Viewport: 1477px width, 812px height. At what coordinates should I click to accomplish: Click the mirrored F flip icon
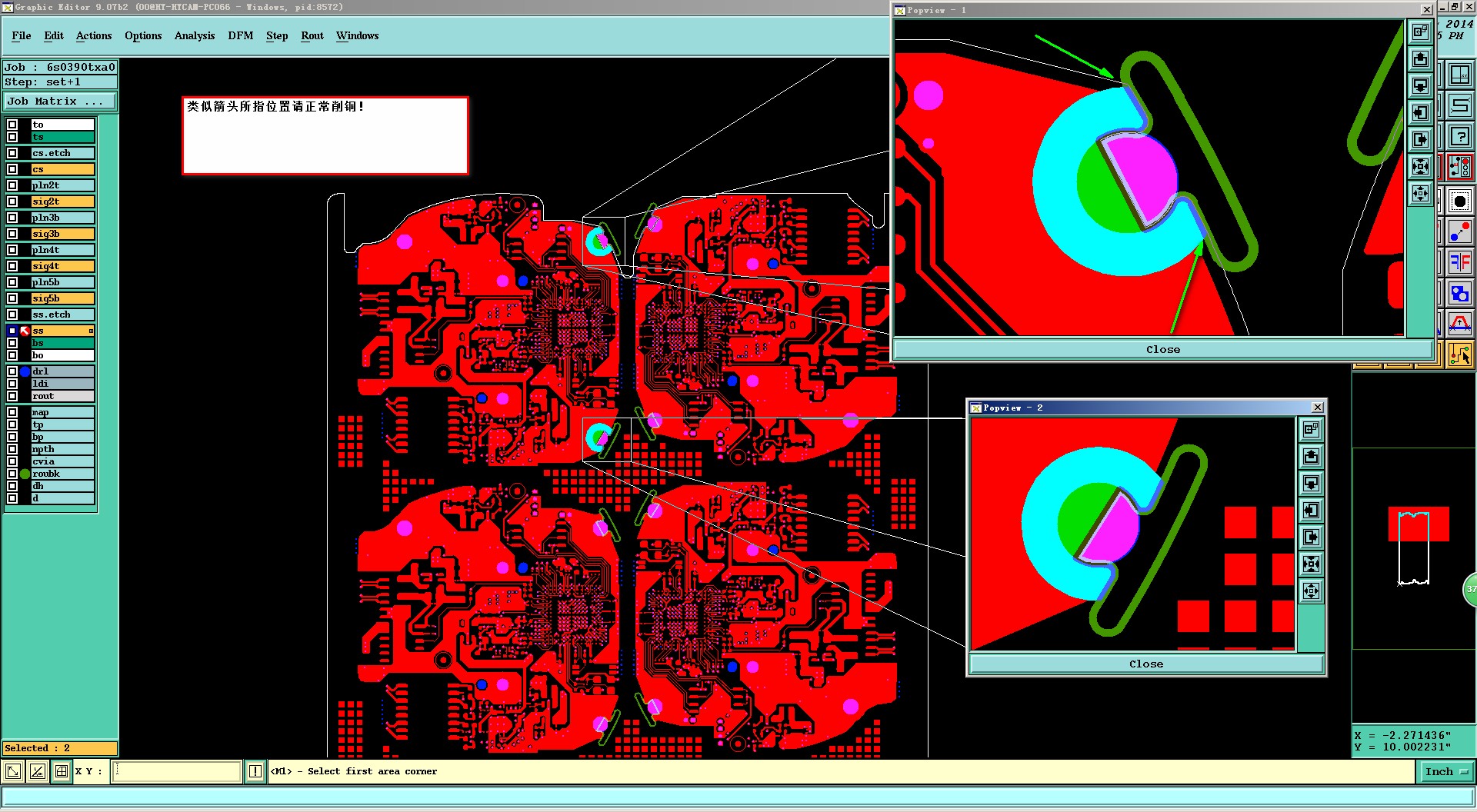click(x=1459, y=262)
